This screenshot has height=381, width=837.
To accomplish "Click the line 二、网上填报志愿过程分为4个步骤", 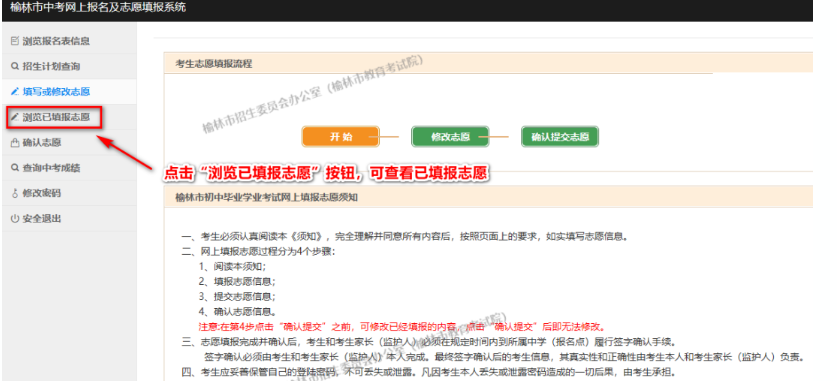I will click(x=258, y=251).
